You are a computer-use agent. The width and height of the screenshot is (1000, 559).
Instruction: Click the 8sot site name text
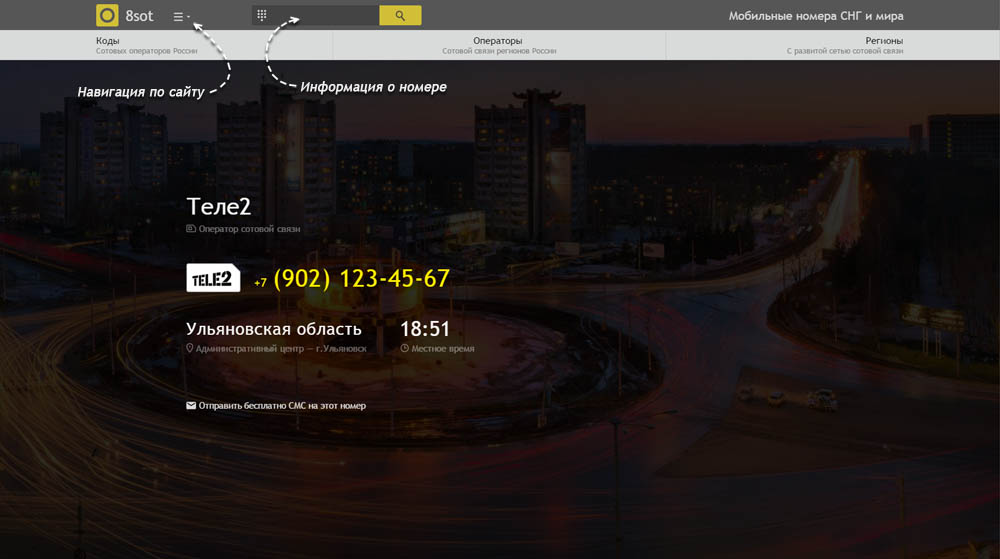pyautogui.click(x=139, y=16)
